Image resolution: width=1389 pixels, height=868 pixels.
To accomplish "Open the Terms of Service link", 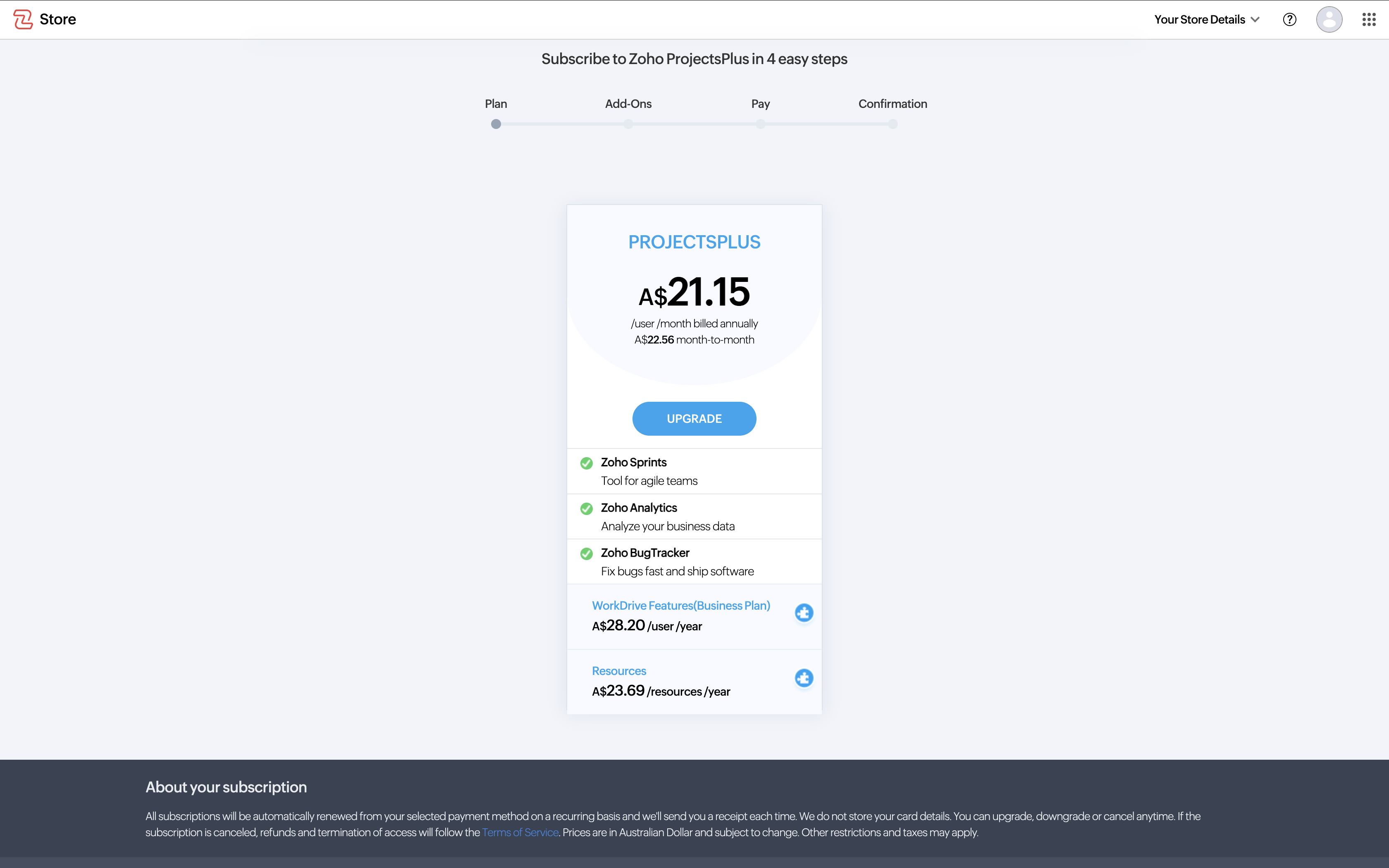I will pyautogui.click(x=520, y=832).
